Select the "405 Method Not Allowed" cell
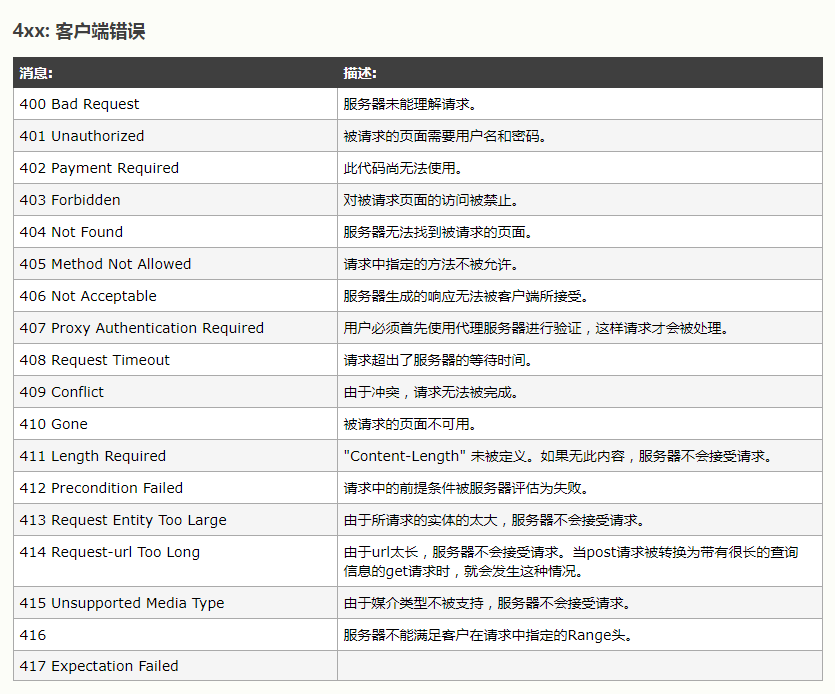Image resolution: width=835 pixels, height=694 pixels. click(175, 264)
